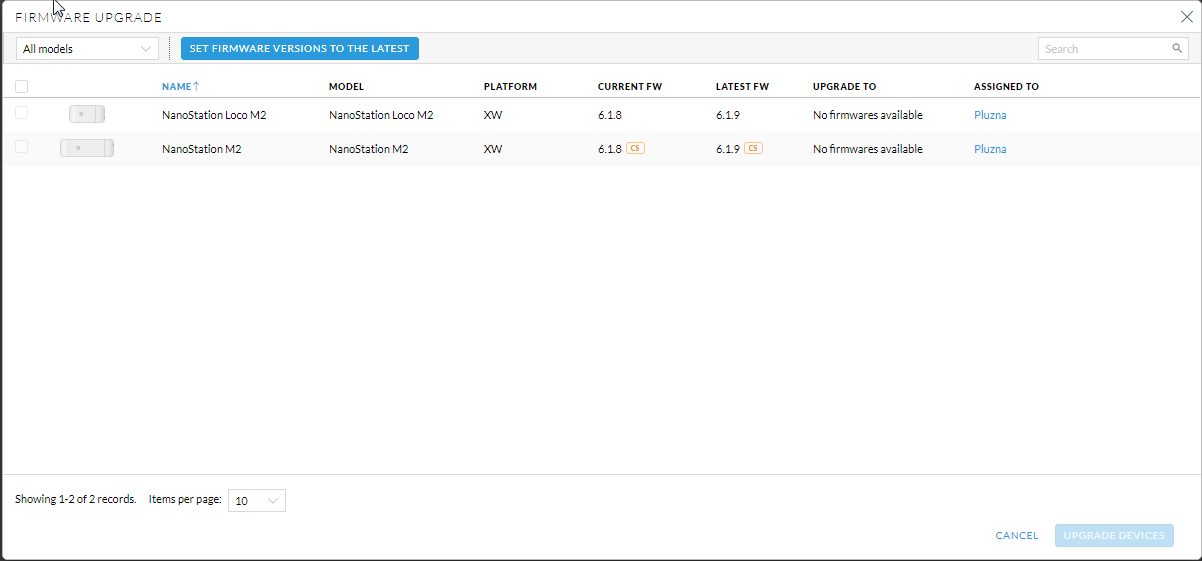Click the Cancel button
Viewport: 1202px width, 561px height.
click(x=1017, y=536)
